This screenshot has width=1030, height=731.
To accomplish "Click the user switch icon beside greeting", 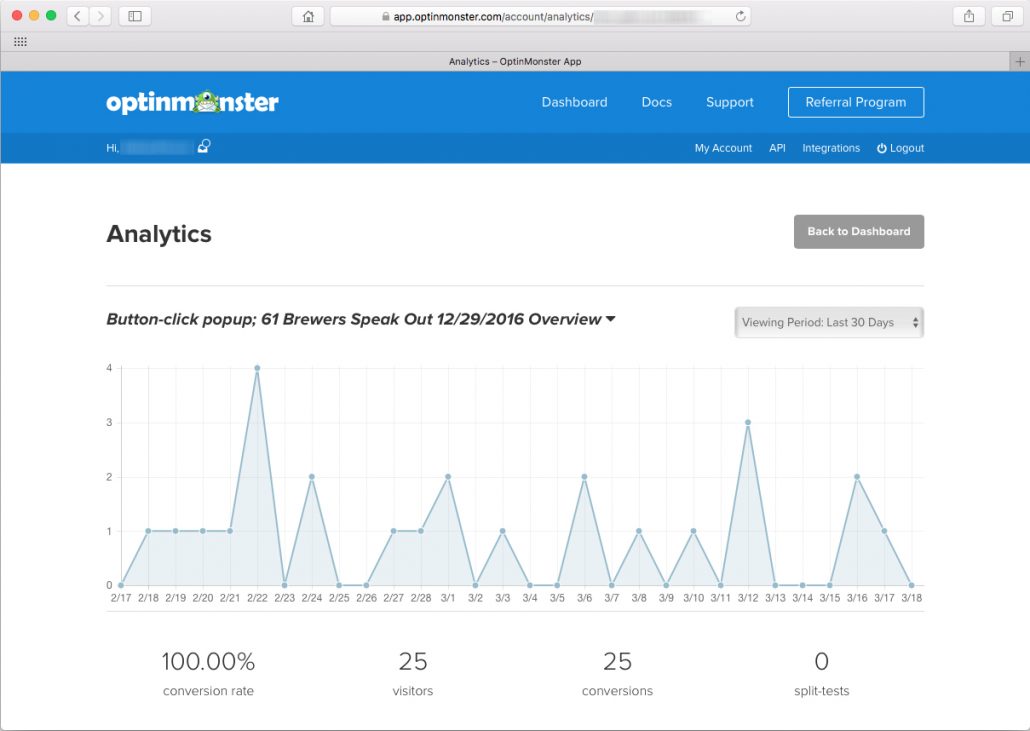I will coord(204,146).
